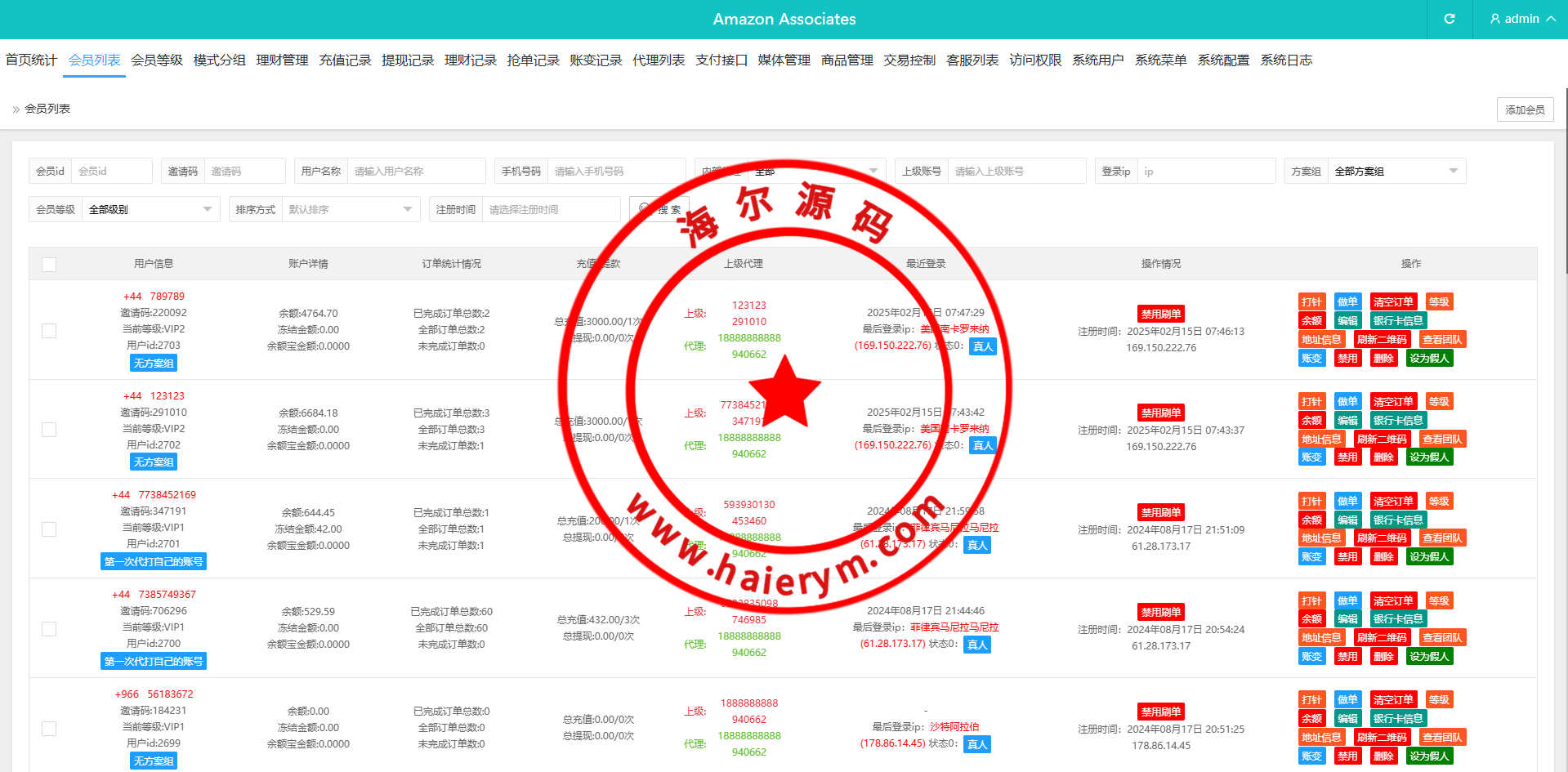Check the row checkbox for user 789789
Viewport: 1568px width, 772px height.
(49, 331)
